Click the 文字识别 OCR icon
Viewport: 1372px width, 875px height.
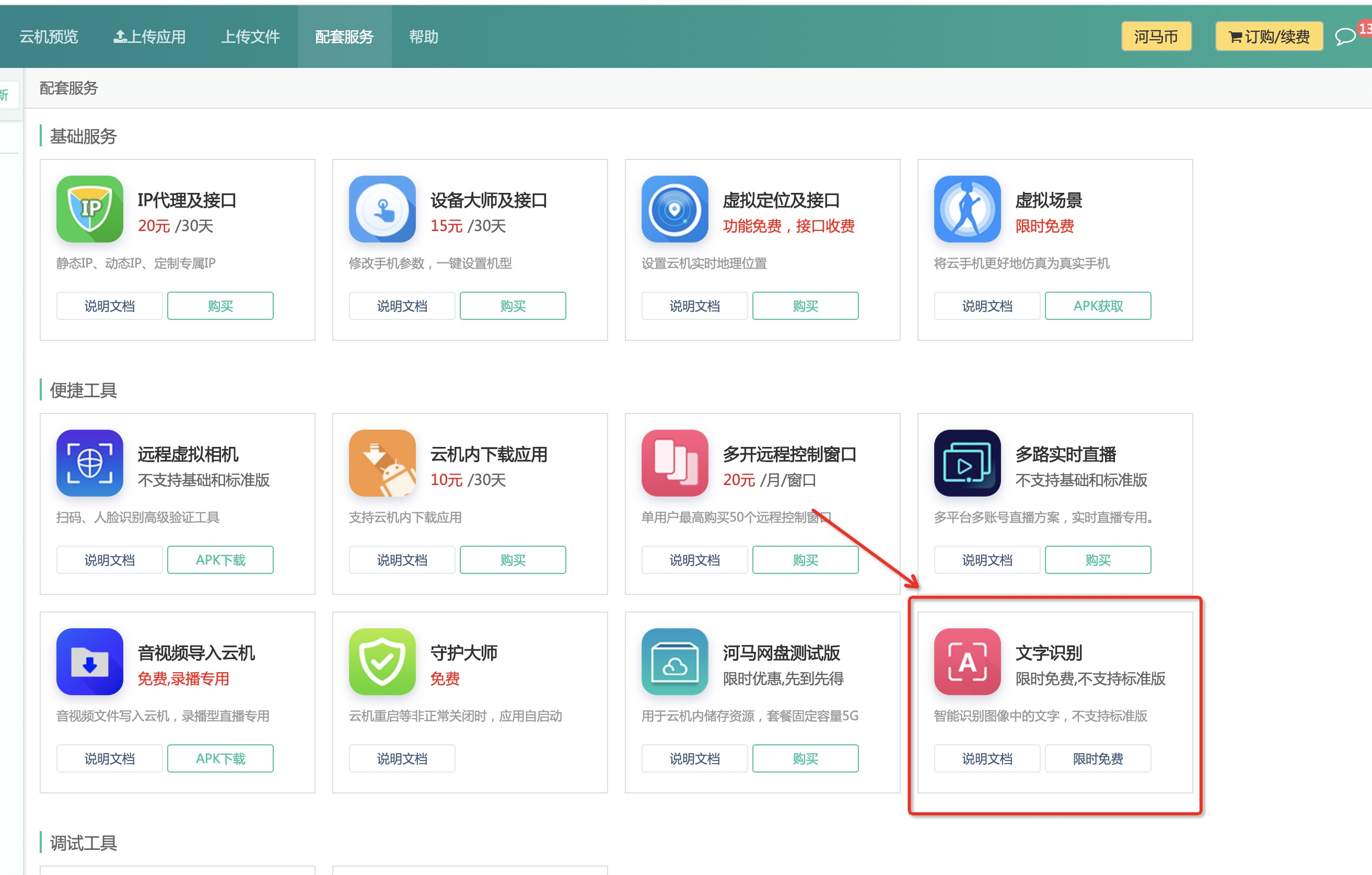[967, 662]
